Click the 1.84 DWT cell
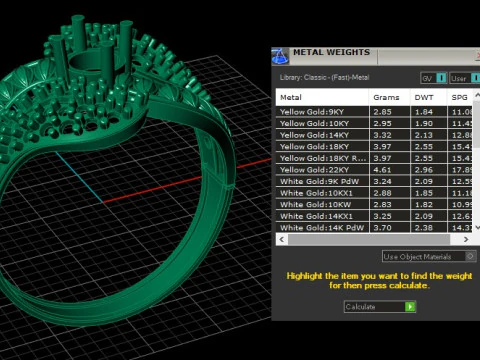Image resolution: width=480 pixels, height=360 pixels. (428, 112)
